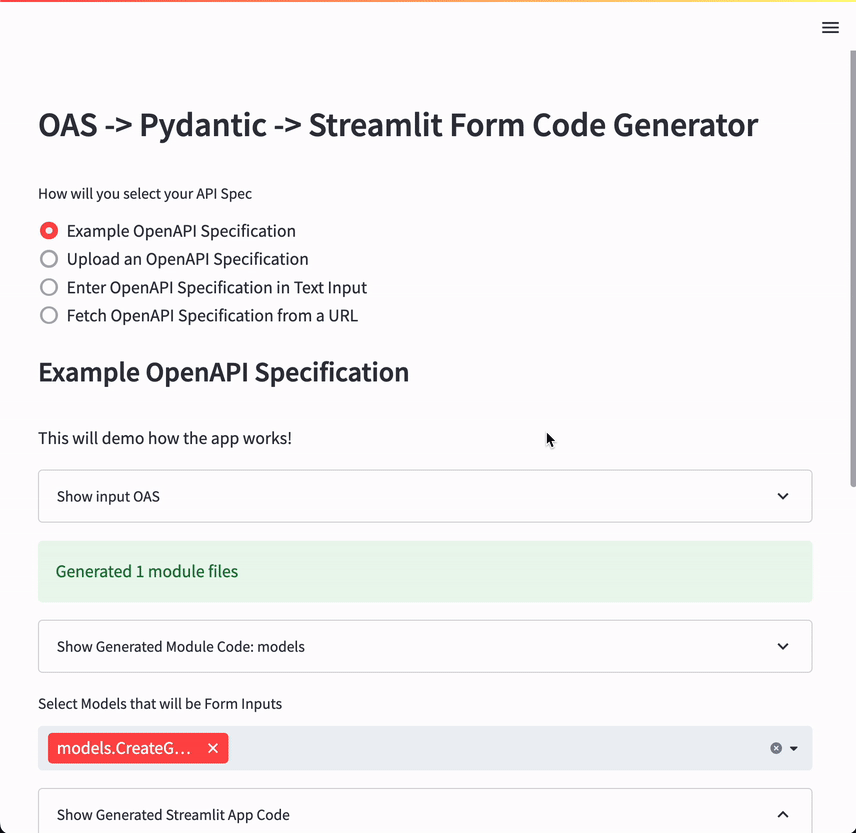Click the This will demo how the app works text
The image size is (856, 833).
point(165,438)
